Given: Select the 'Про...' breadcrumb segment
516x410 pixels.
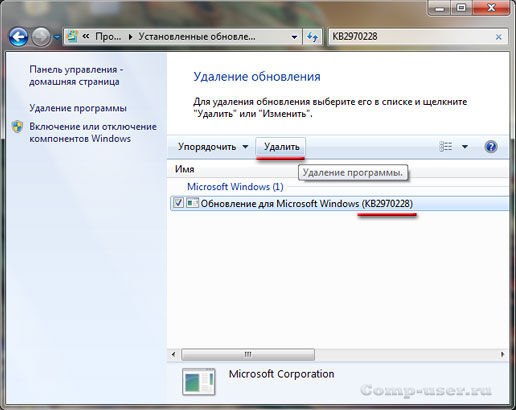Looking at the screenshot, I should click(x=108, y=36).
